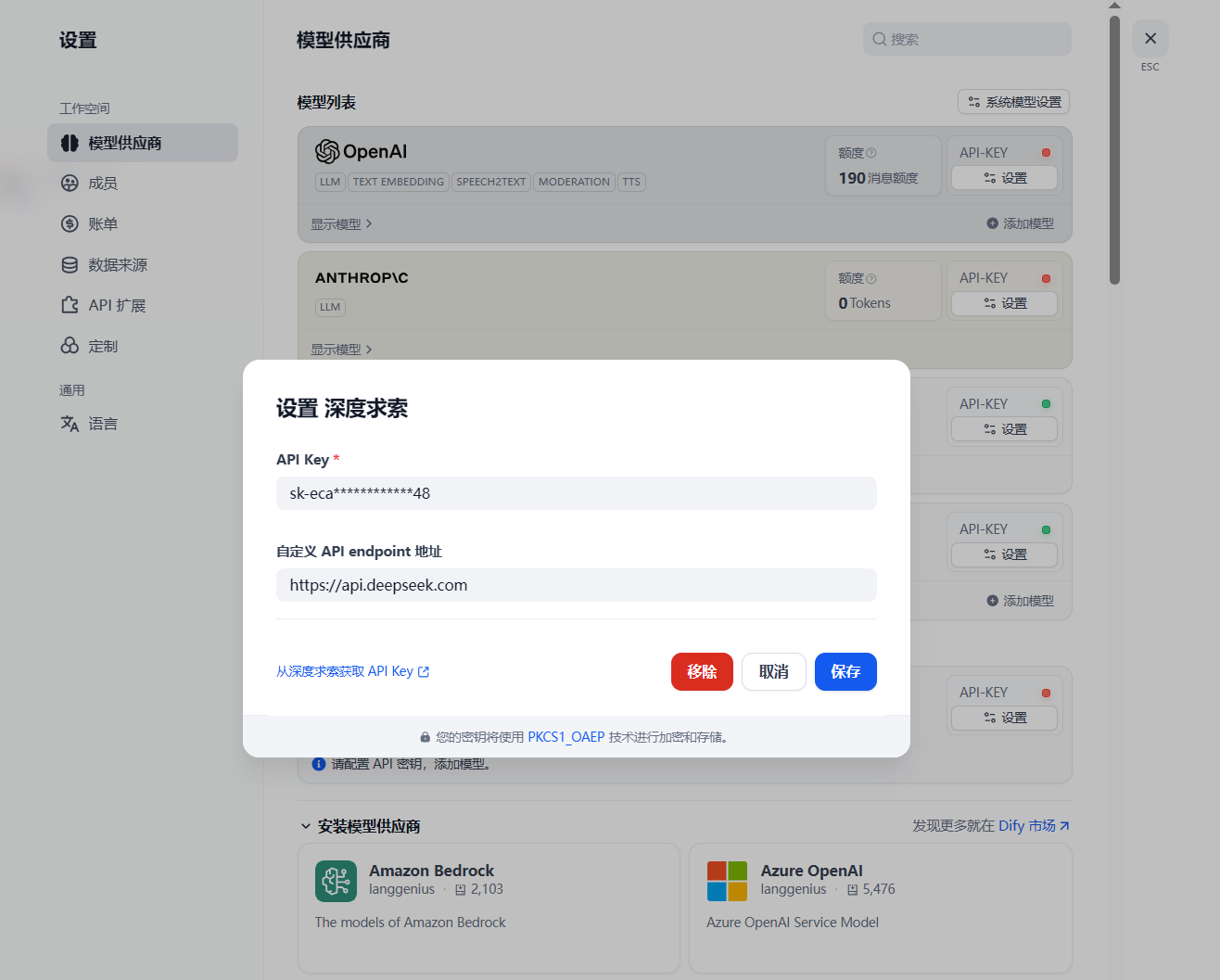Image resolution: width=1220 pixels, height=980 pixels.
Task: Click the Azure OpenAI provider icon
Action: click(x=727, y=882)
